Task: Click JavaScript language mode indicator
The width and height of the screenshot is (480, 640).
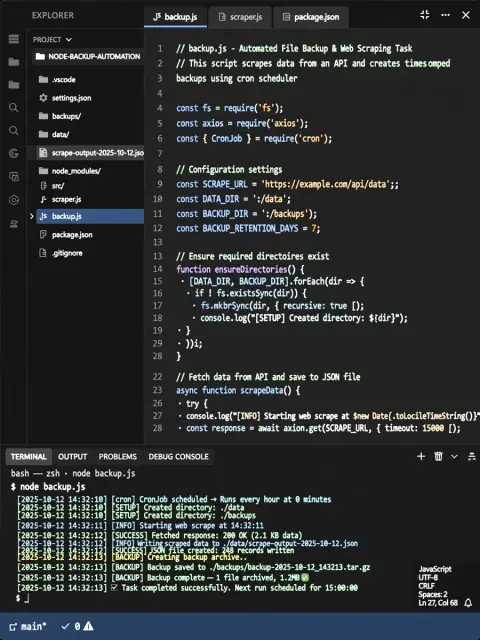Action: tap(435, 569)
